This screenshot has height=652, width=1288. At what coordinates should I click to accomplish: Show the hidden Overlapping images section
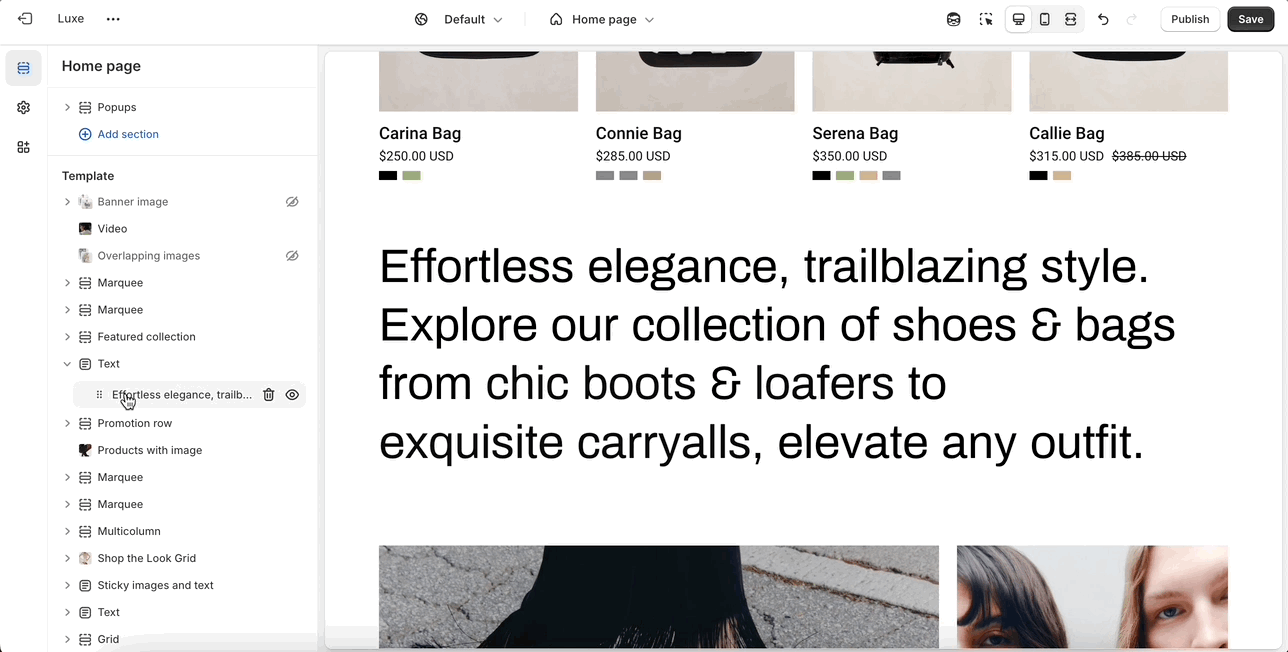pyautogui.click(x=292, y=256)
